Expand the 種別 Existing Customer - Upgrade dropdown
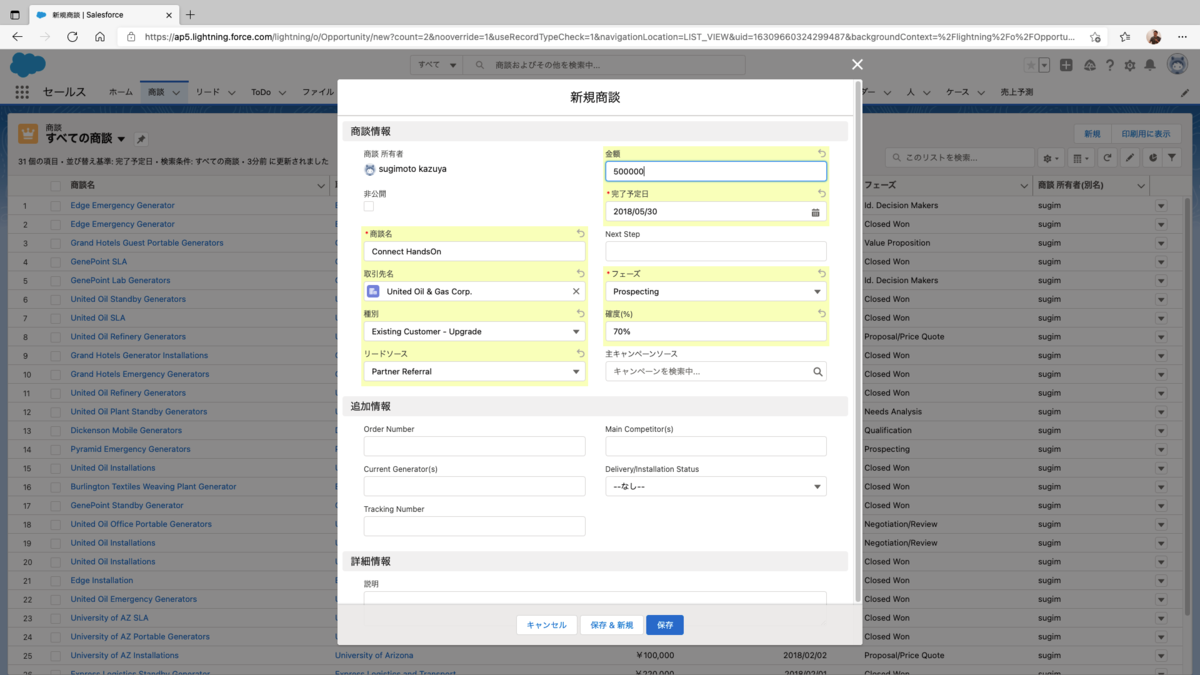 (474, 332)
